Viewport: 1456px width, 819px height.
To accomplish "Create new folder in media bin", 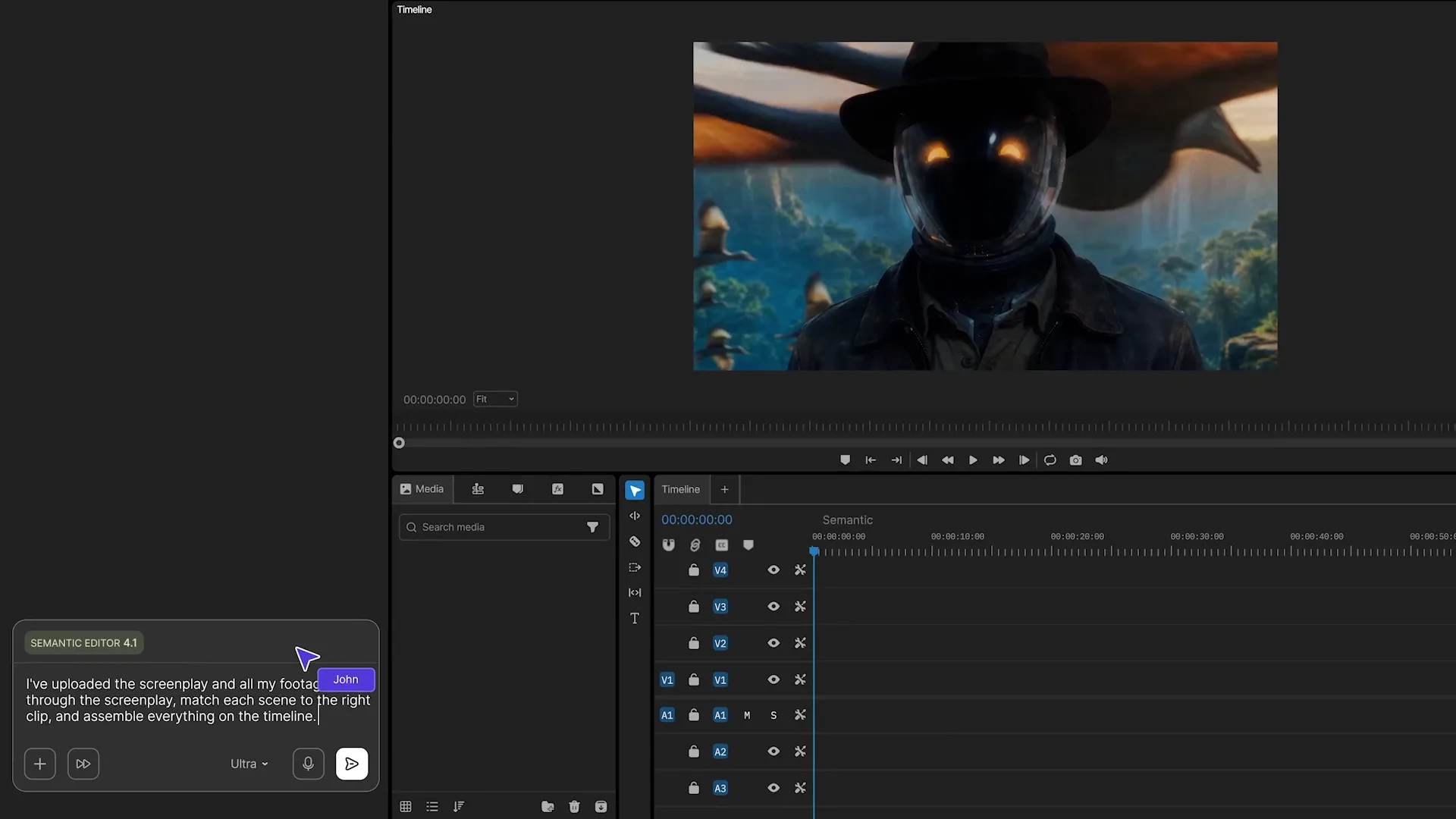I will [x=548, y=807].
